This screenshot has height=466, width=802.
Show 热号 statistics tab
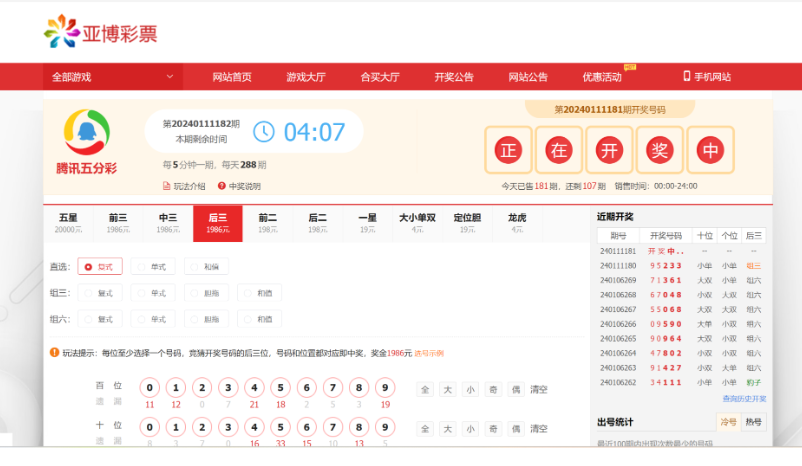[753, 422]
